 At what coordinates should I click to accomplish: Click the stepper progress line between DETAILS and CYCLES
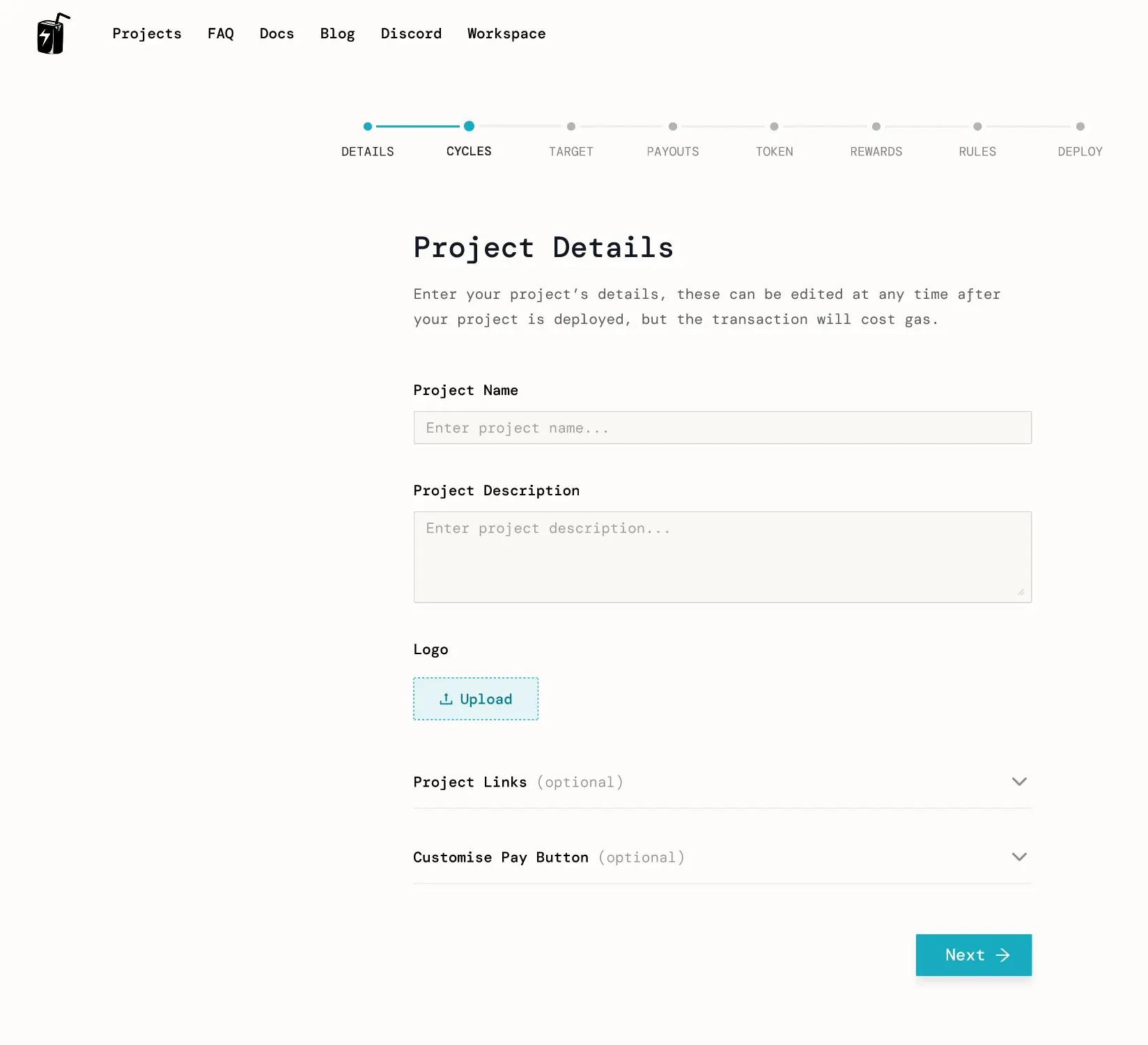tap(418, 127)
